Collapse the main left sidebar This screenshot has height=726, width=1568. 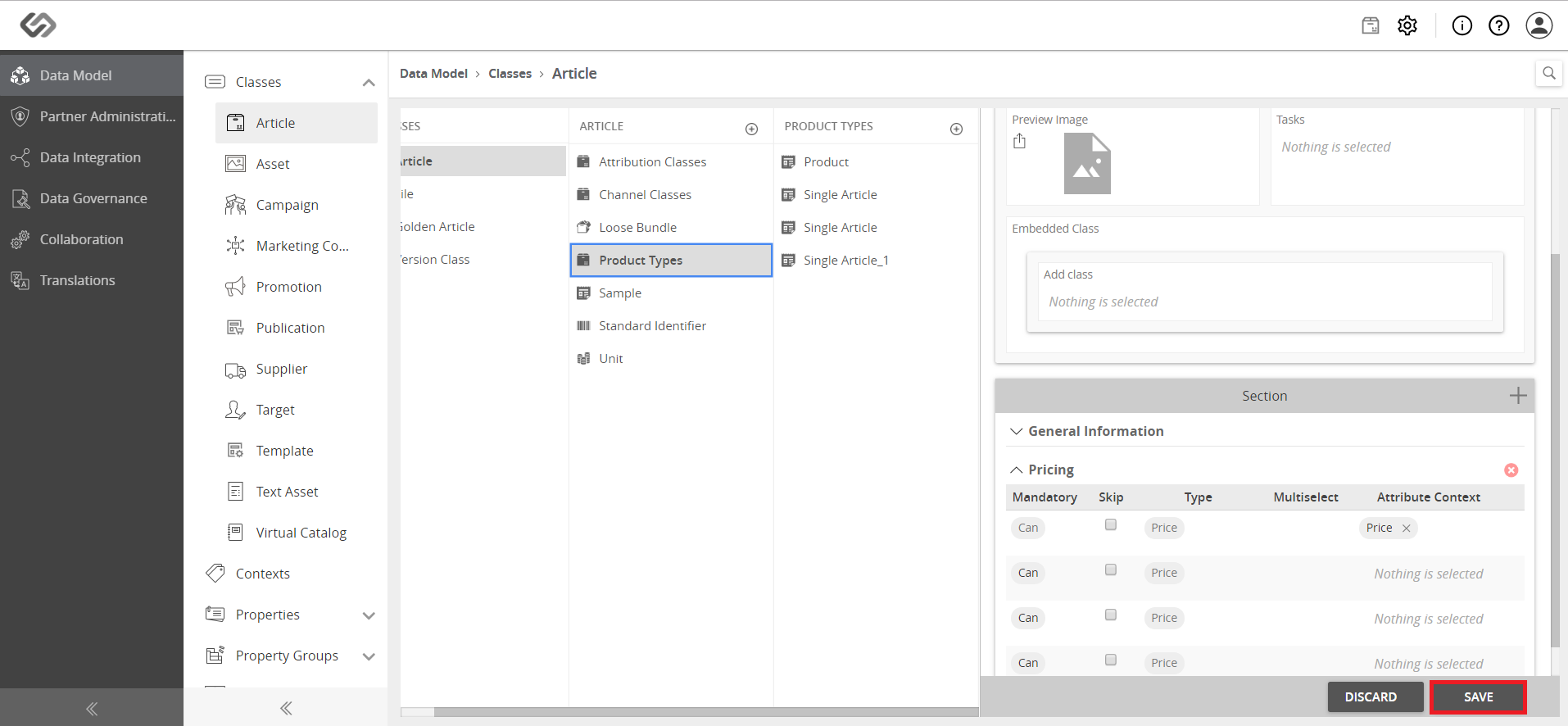click(x=92, y=709)
